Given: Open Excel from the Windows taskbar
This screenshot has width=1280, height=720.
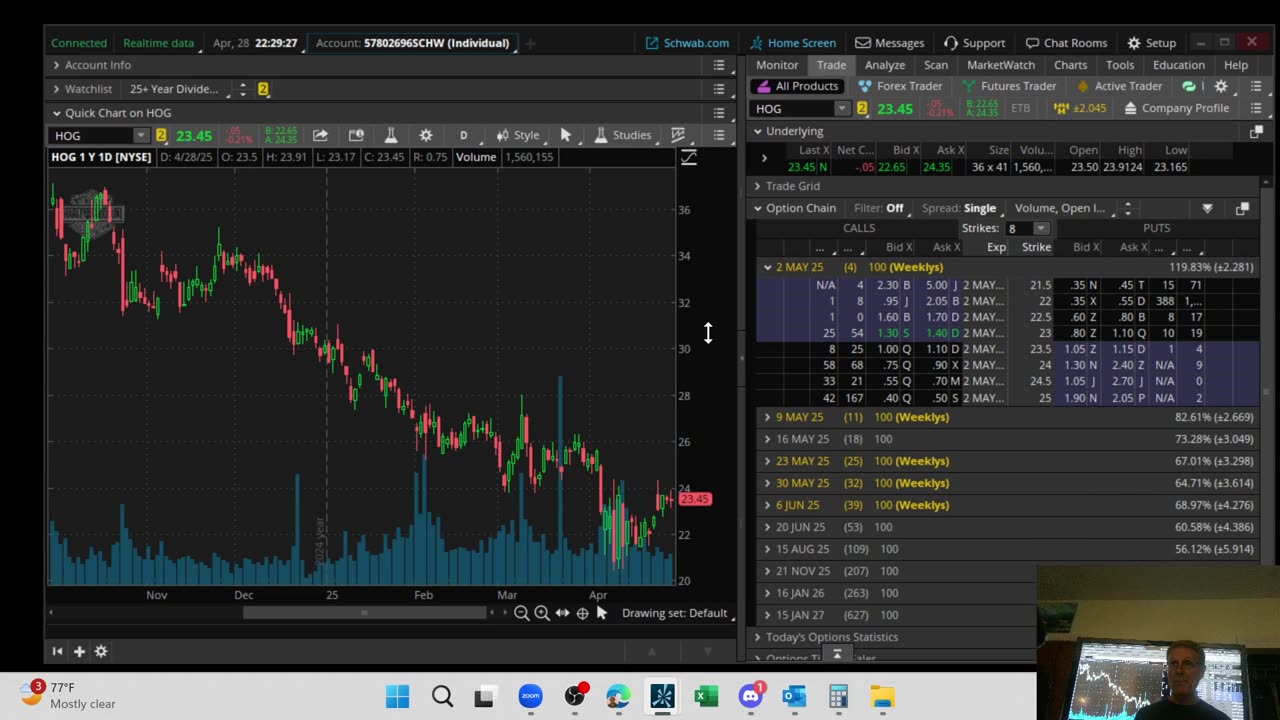Looking at the screenshot, I should click(x=706, y=696).
